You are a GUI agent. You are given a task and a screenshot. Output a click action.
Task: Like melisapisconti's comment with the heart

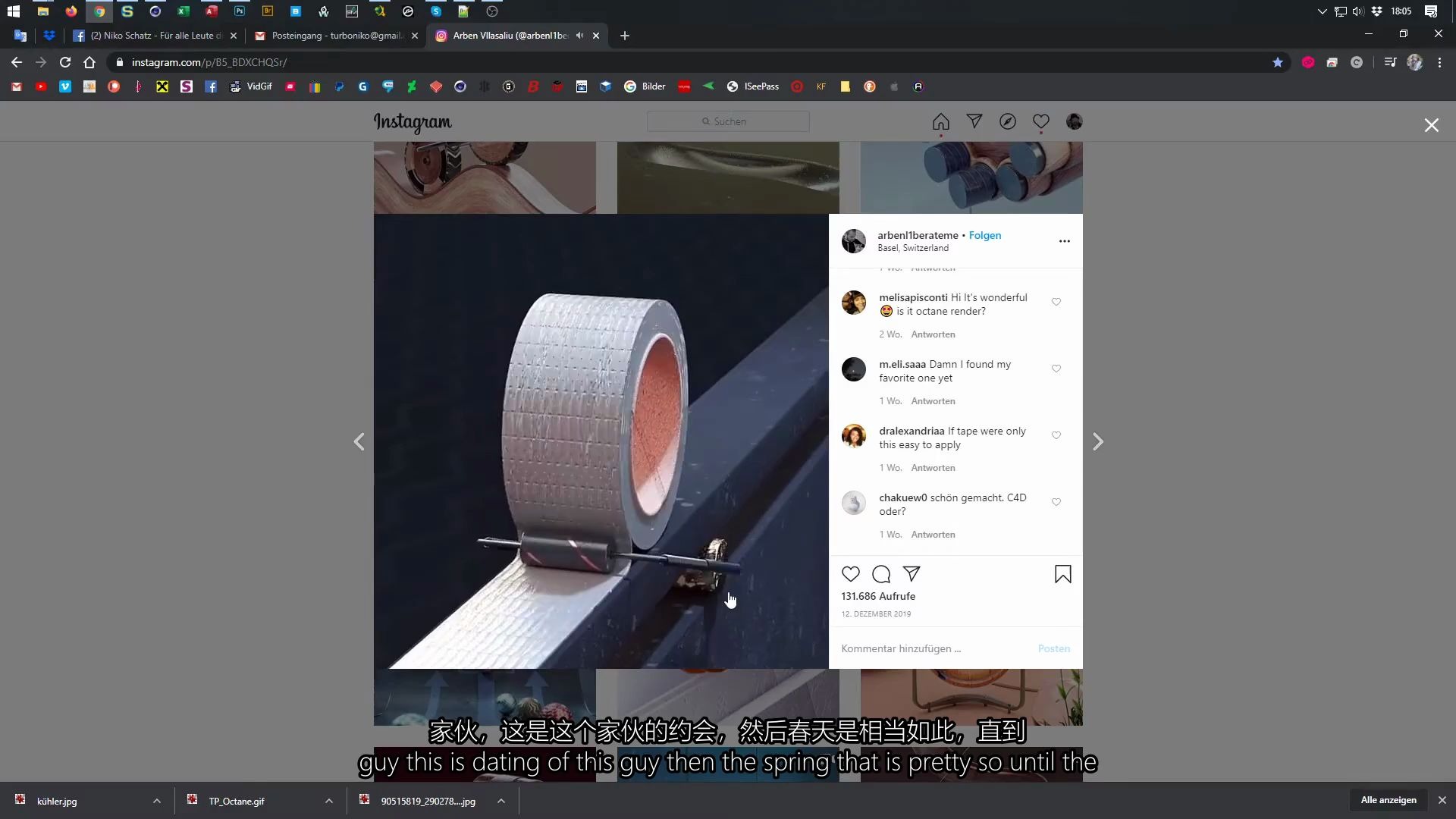click(1056, 302)
